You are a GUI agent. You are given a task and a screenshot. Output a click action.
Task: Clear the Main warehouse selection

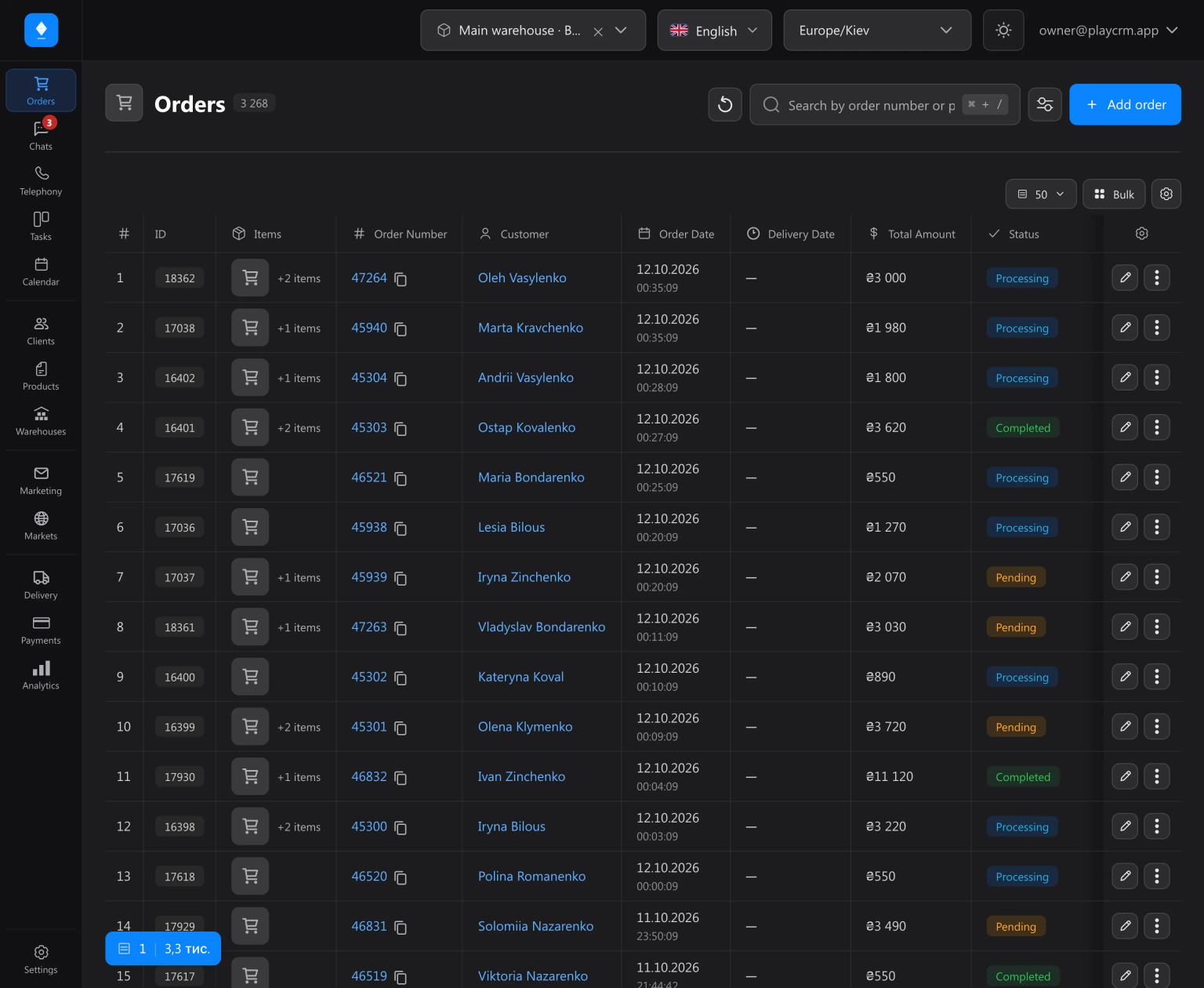tap(598, 31)
